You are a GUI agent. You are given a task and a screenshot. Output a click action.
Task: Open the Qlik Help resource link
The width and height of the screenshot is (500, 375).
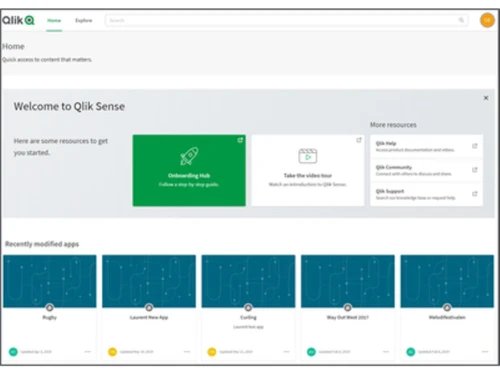(x=426, y=146)
